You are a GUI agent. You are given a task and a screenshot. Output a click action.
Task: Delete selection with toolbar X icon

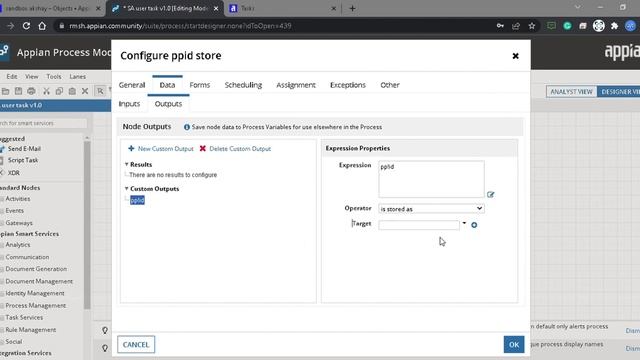[85, 91]
